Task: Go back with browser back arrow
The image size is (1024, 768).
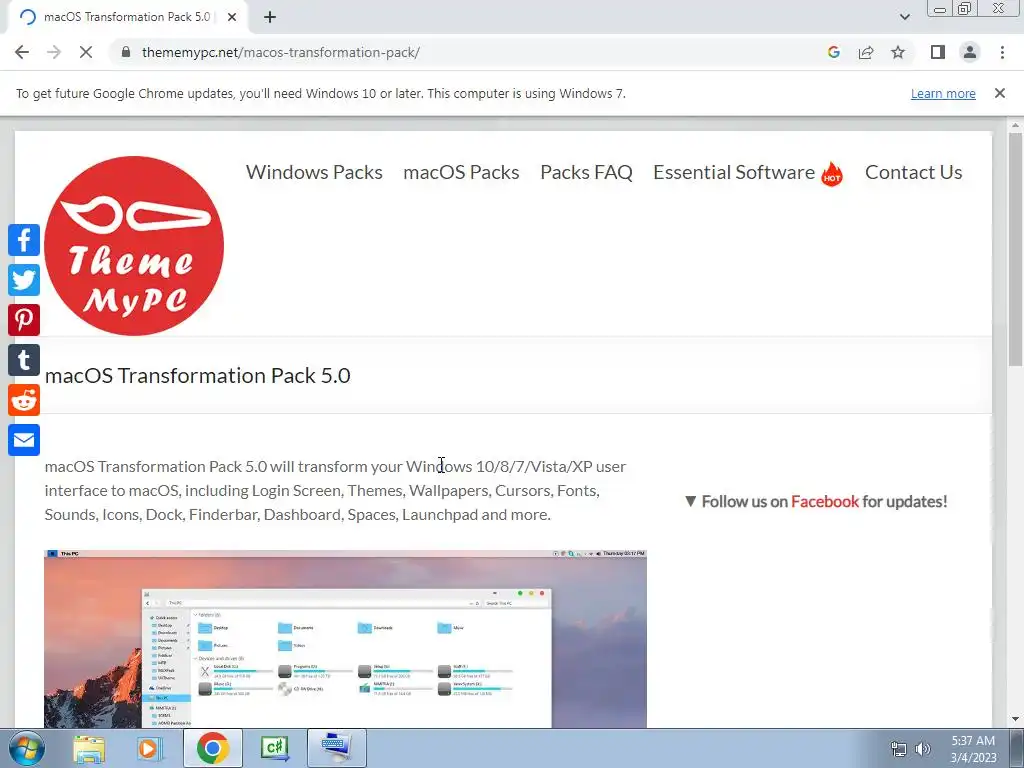Action: point(22,52)
